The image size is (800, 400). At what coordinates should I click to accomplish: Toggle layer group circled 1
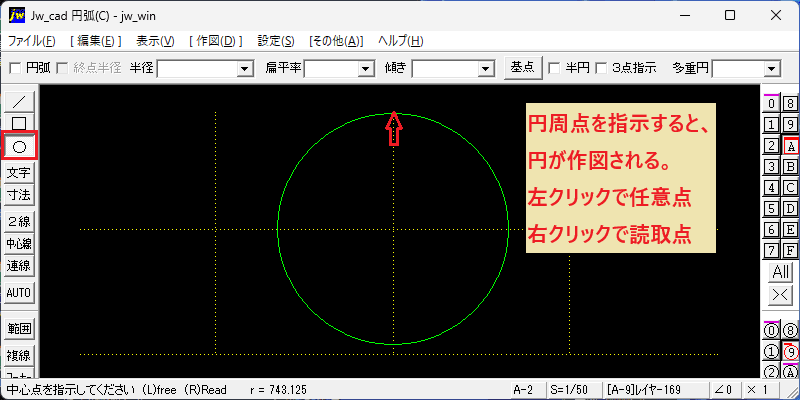(771, 352)
